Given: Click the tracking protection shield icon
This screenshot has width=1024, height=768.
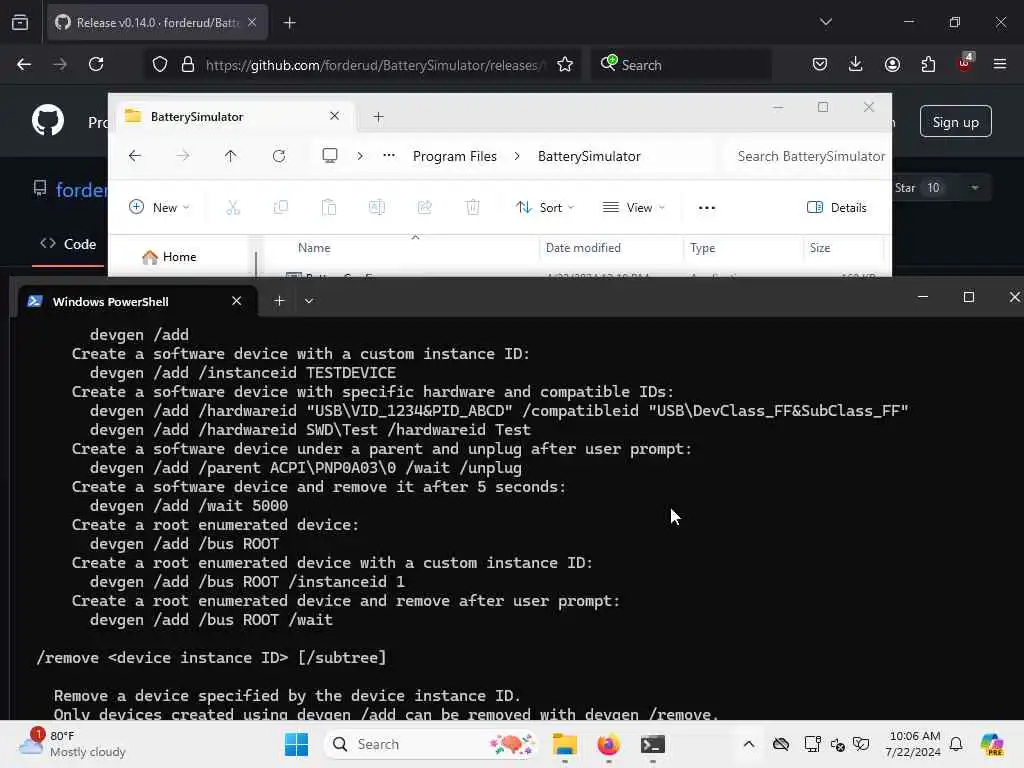Looking at the screenshot, I should click(160, 65).
